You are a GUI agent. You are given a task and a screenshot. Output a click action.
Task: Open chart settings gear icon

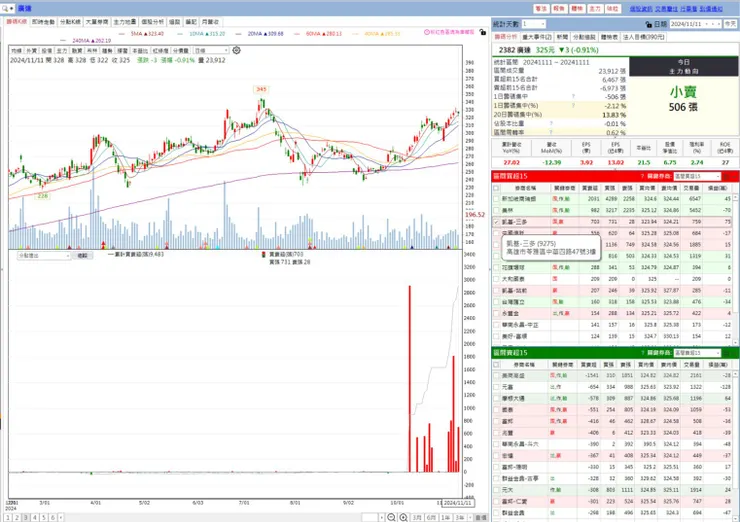(236, 50)
